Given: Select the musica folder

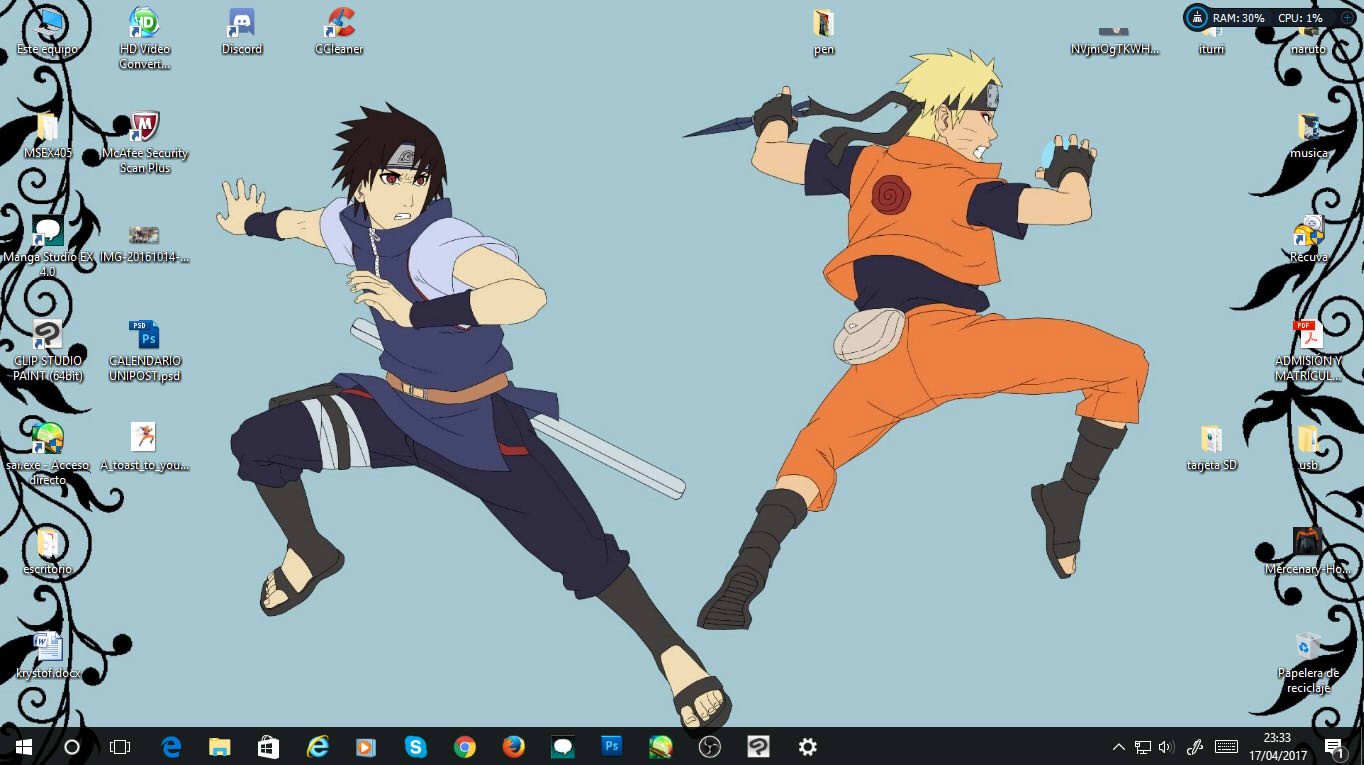Looking at the screenshot, I should click(x=1308, y=135).
